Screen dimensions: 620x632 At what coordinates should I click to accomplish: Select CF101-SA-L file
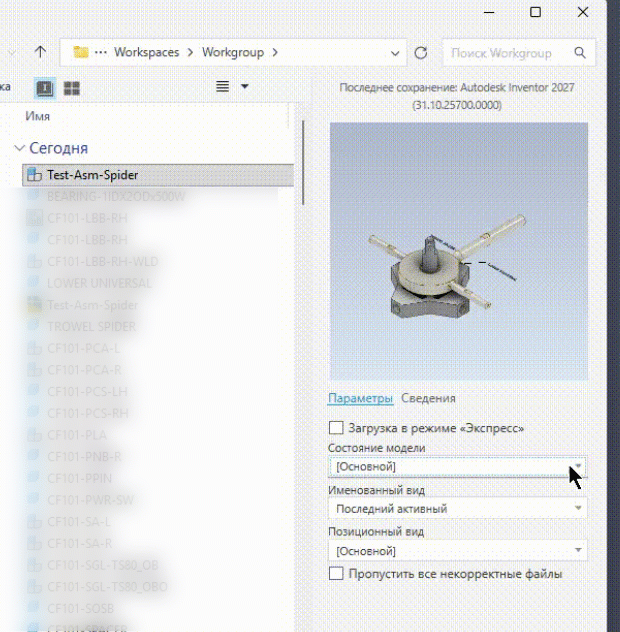79,522
